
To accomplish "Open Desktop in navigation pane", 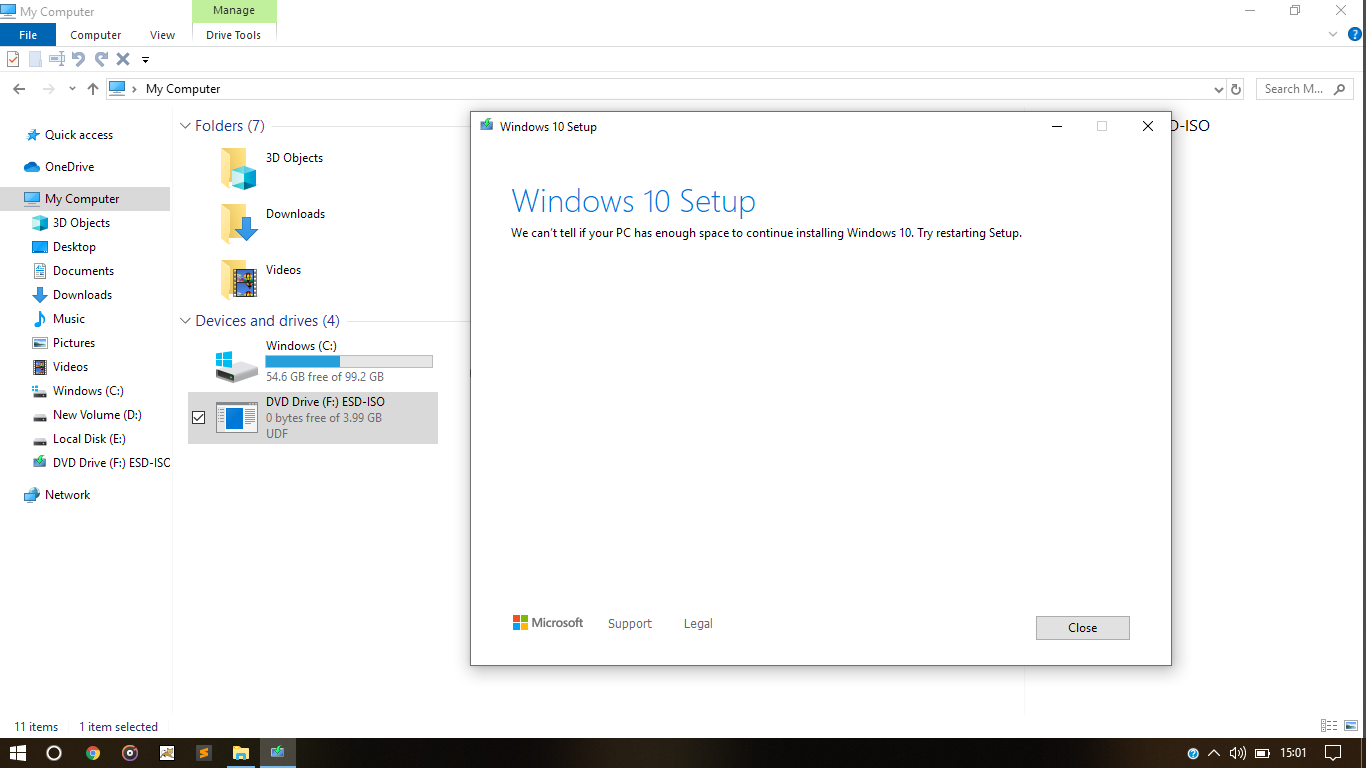I will pyautogui.click(x=74, y=247).
